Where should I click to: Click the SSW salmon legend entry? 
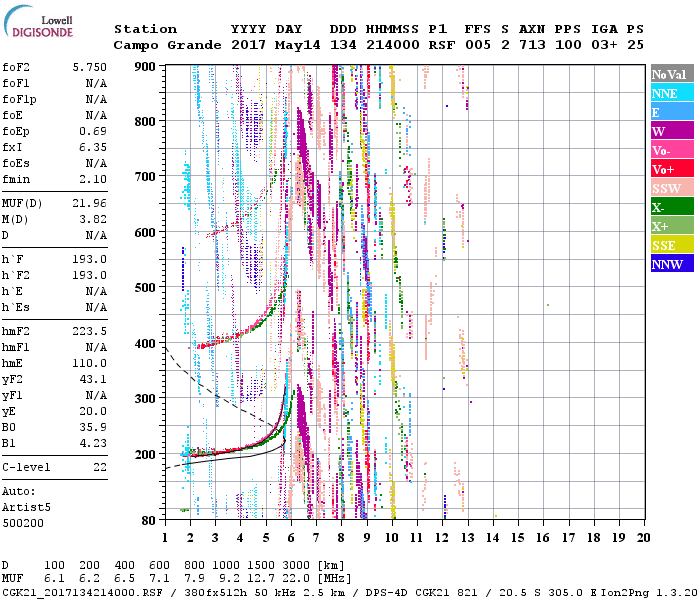[x=672, y=188]
